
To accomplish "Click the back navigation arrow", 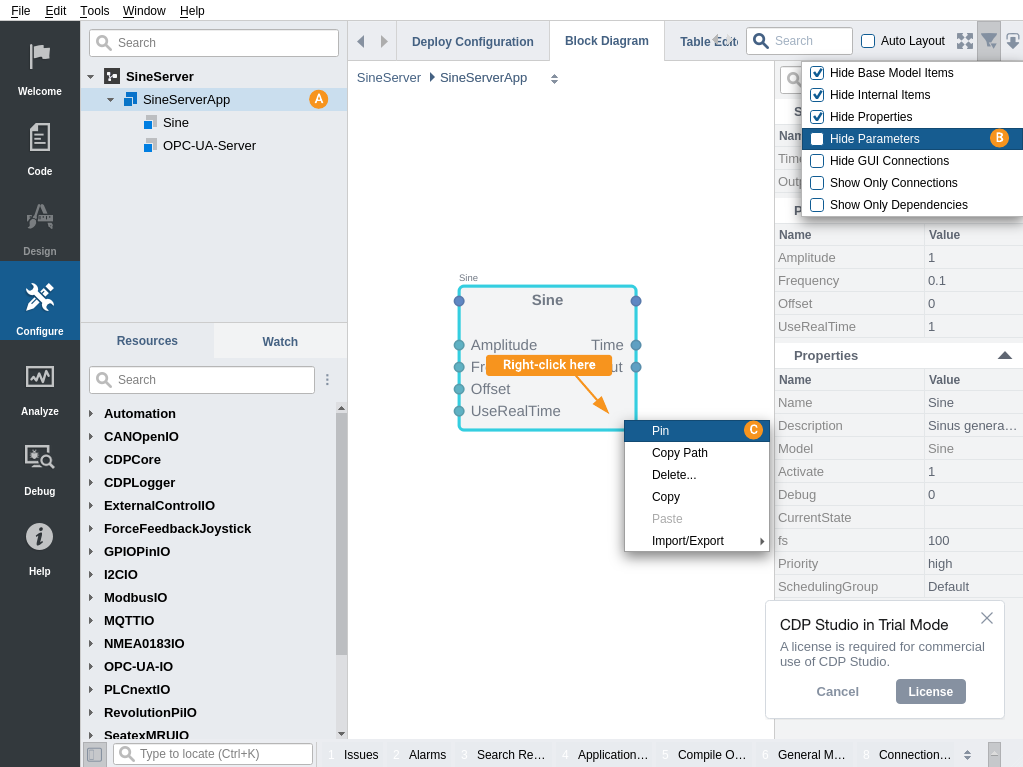I will tap(360, 41).
